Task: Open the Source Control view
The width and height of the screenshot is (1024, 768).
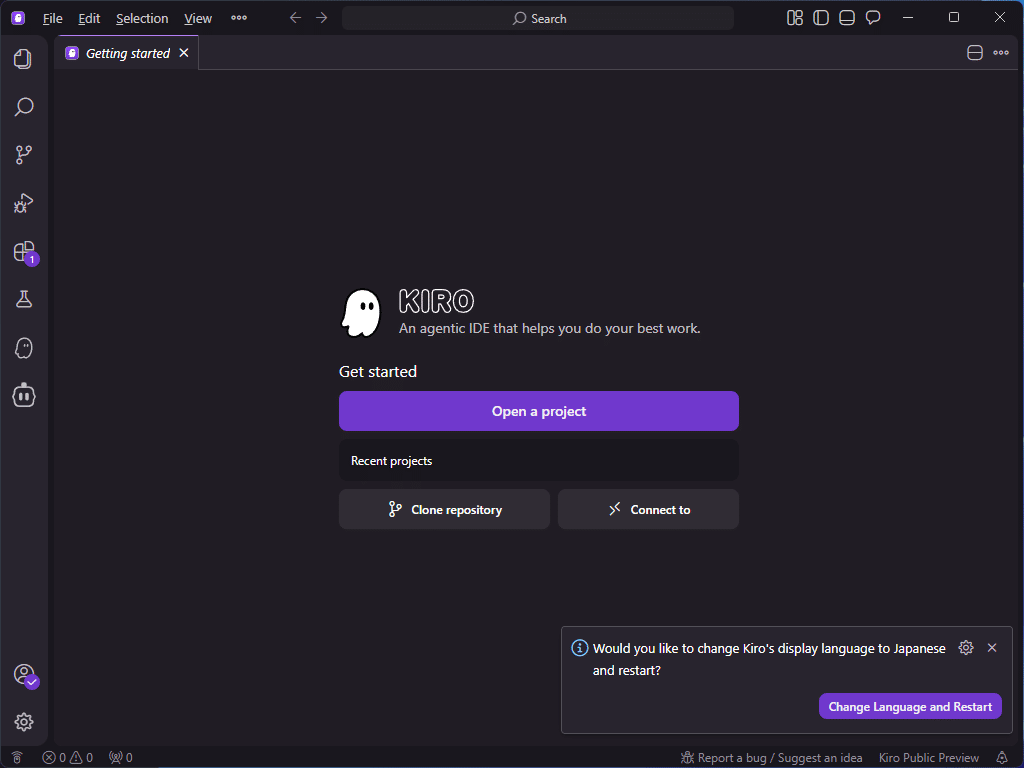Action: [x=23, y=154]
